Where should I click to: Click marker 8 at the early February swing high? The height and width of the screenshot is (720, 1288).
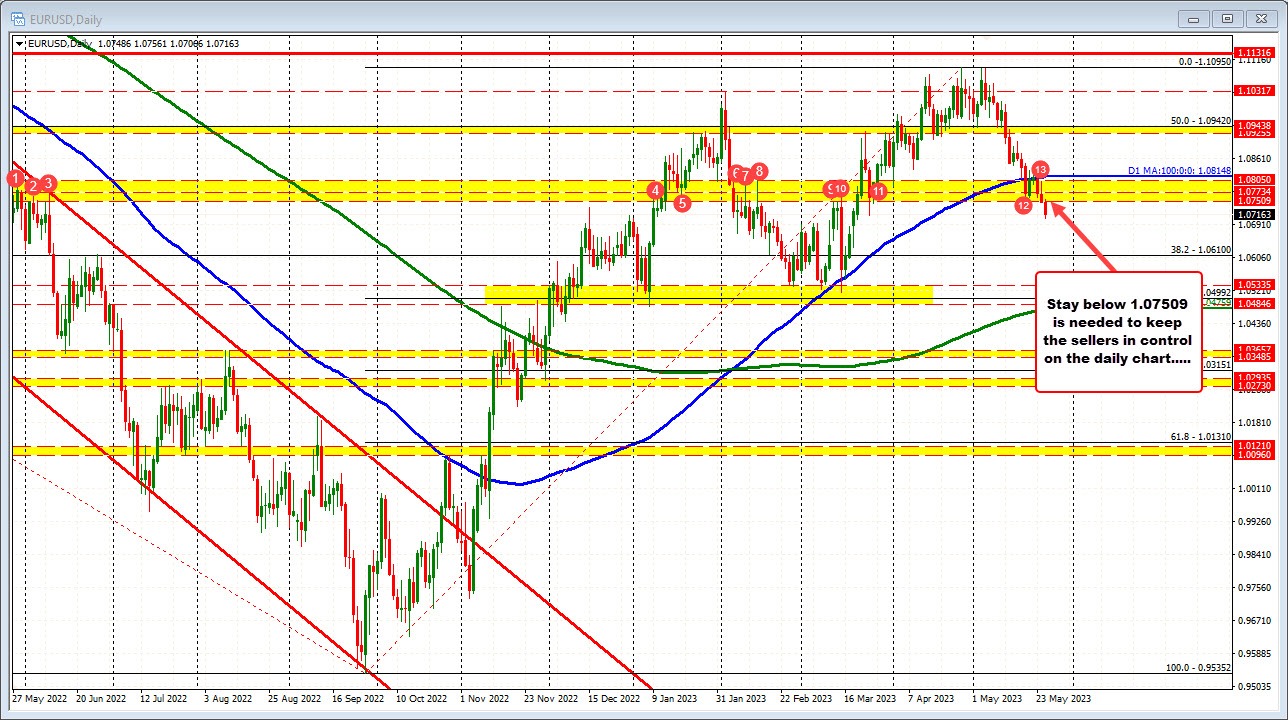tap(758, 172)
